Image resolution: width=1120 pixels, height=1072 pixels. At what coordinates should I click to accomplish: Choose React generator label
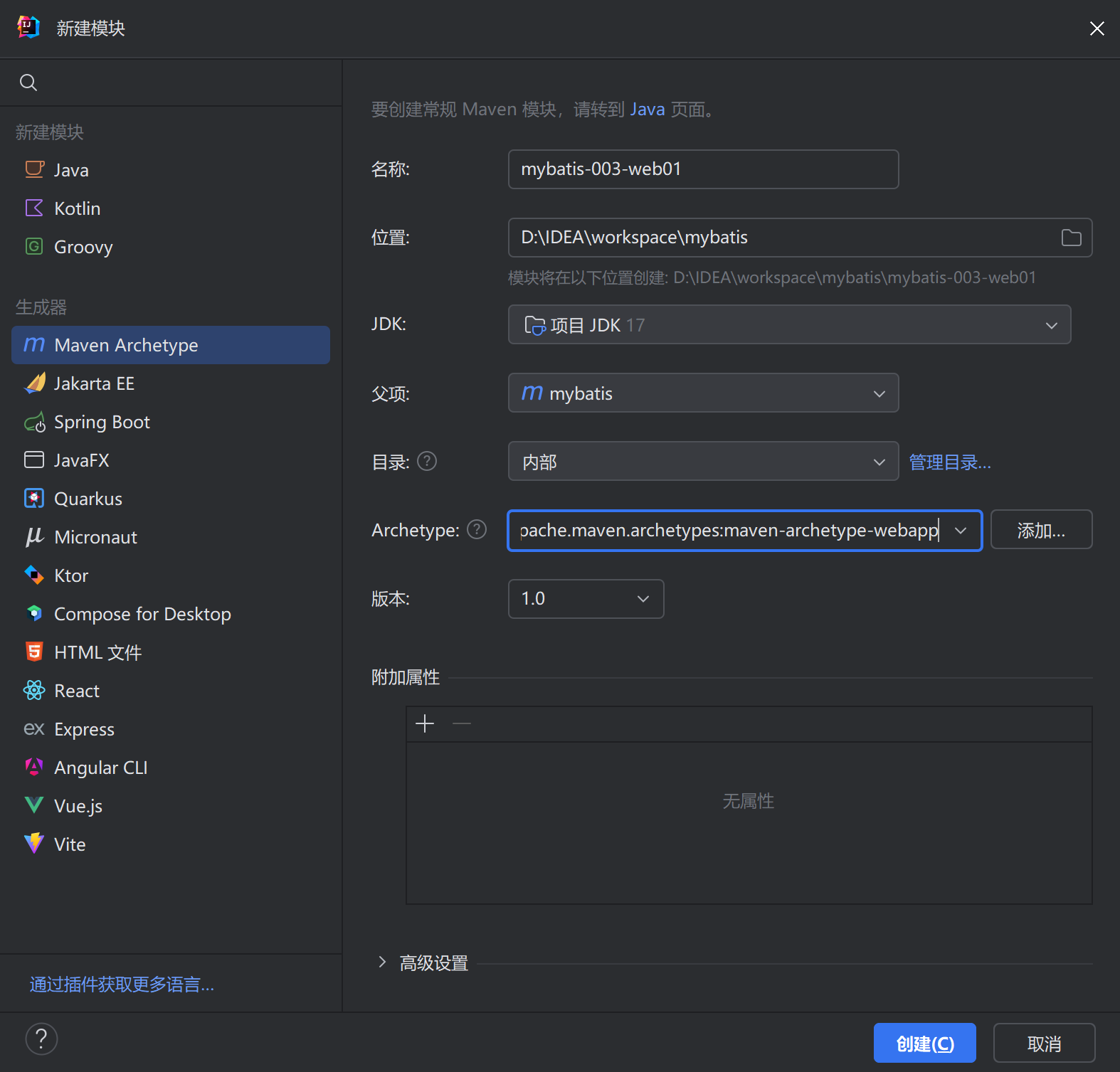(x=77, y=691)
